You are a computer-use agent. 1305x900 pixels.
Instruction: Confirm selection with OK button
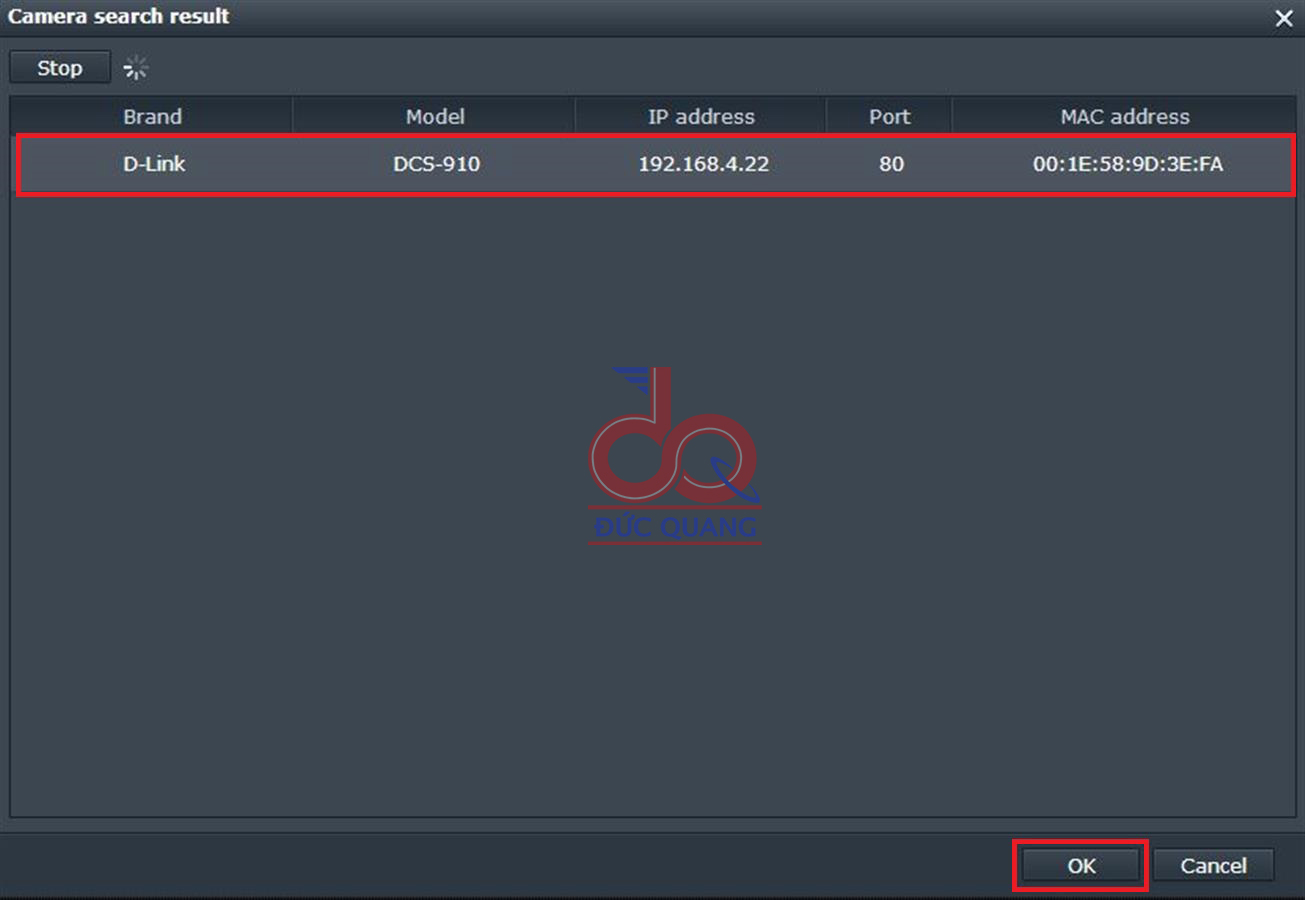pyautogui.click(x=1081, y=866)
